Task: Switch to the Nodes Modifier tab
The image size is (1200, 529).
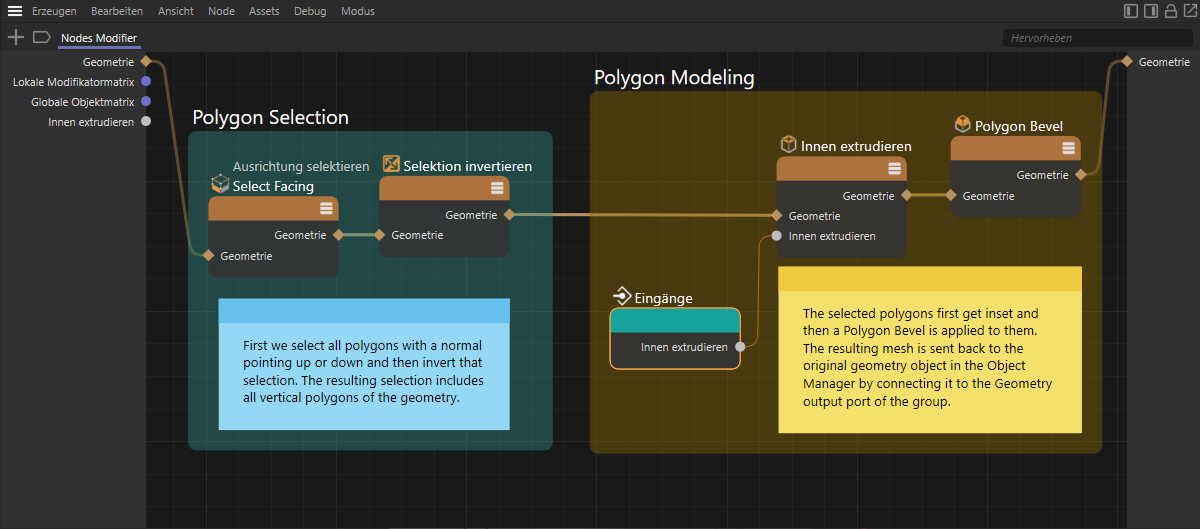Action: tap(98, 38)
